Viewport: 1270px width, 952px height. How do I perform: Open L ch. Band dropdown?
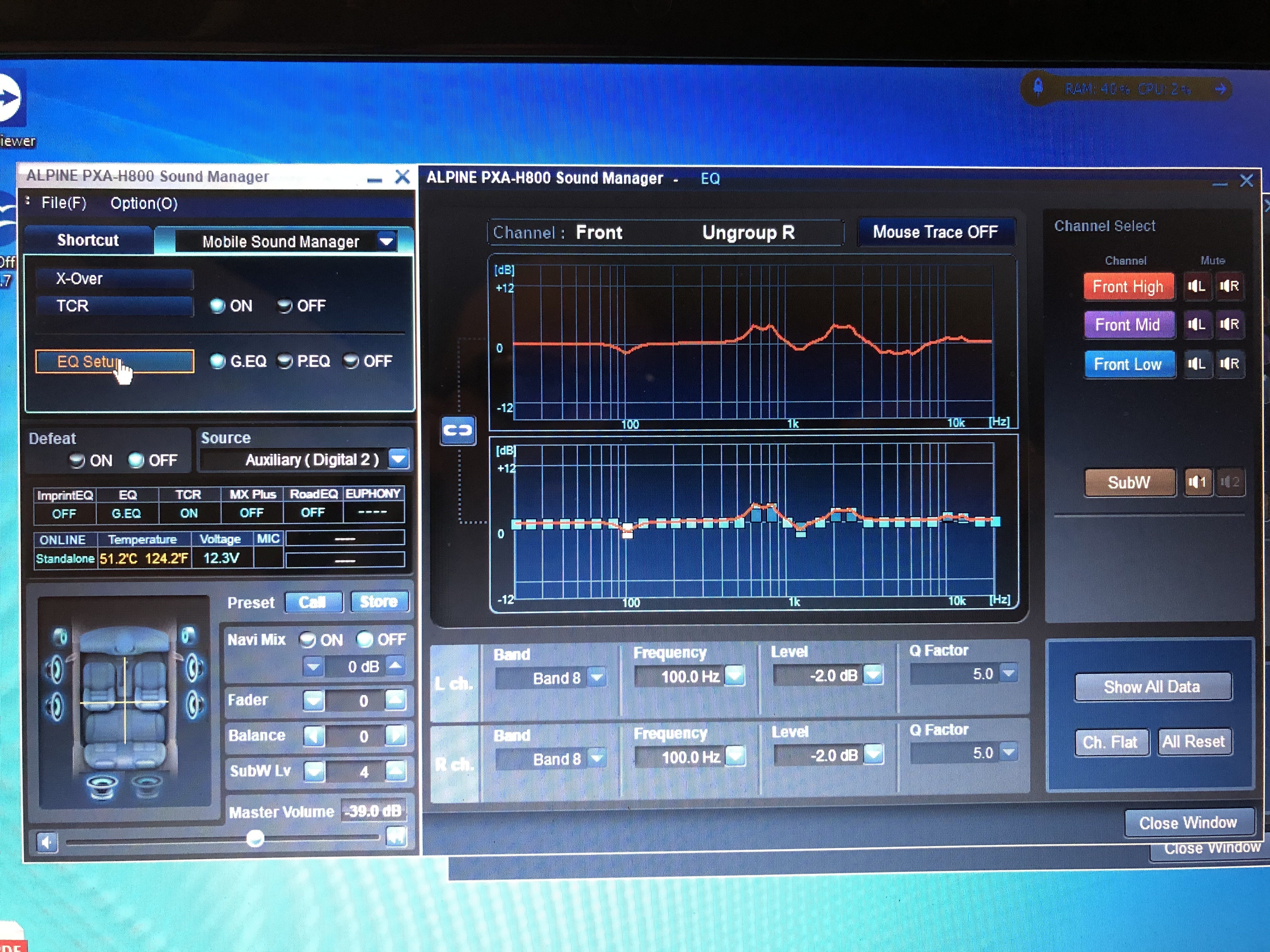tap(597, 678)
